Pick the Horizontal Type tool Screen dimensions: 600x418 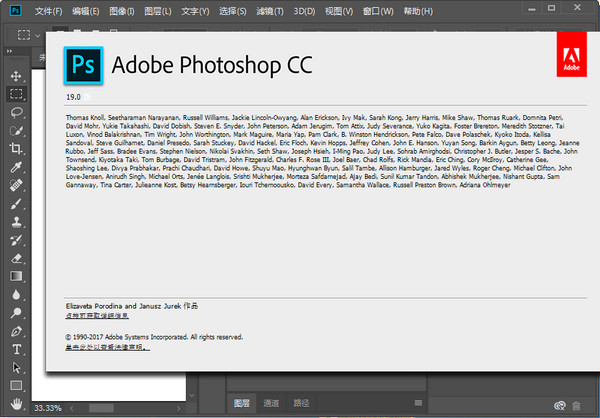pos(16,349)
